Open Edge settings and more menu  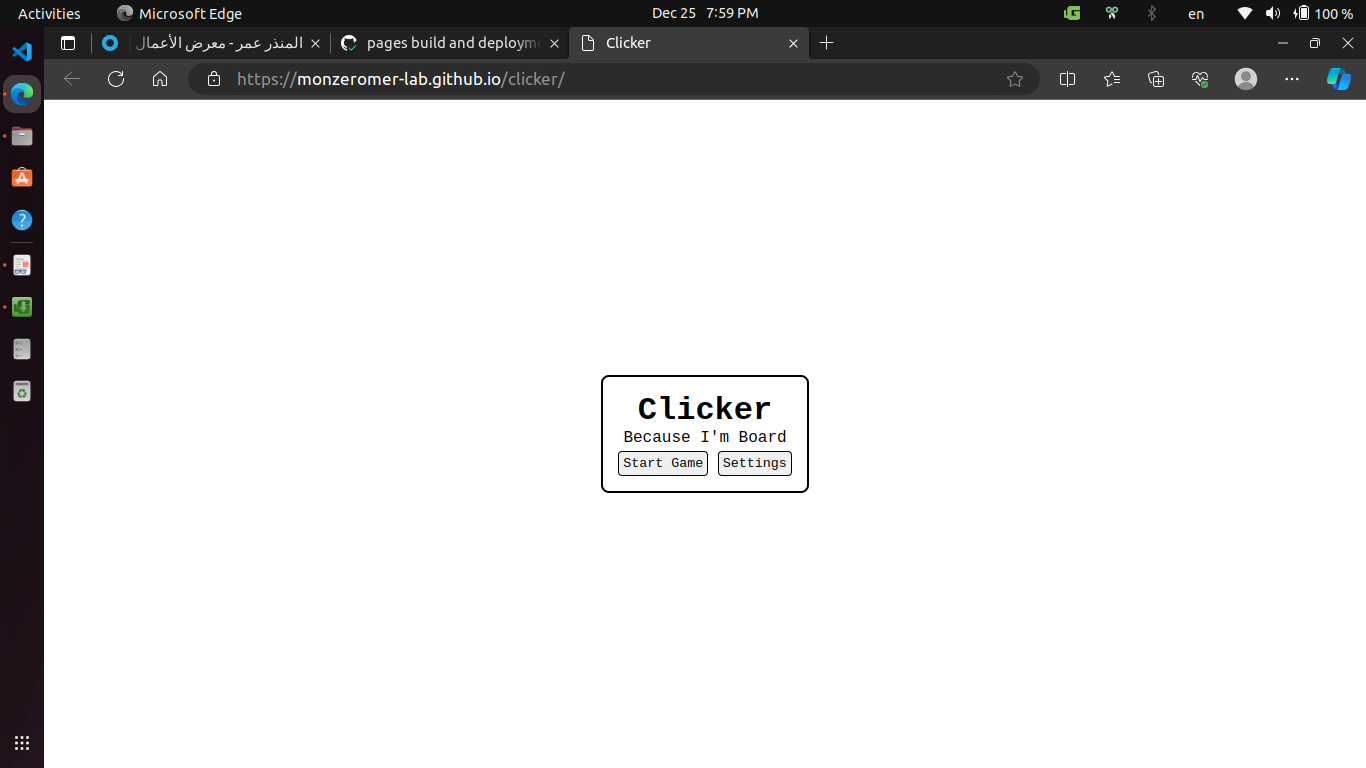pyautogui.click(x=1292, y=79)
